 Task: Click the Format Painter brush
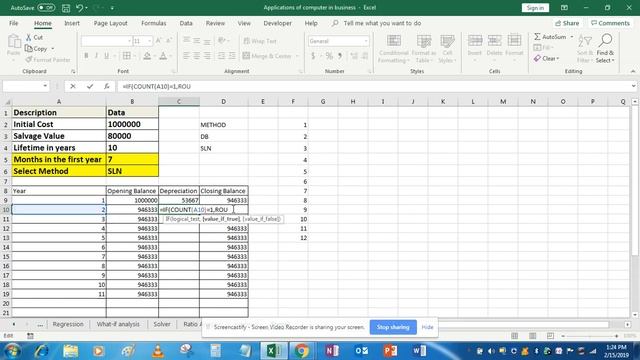pyautogui.click(x=29, y=60)
